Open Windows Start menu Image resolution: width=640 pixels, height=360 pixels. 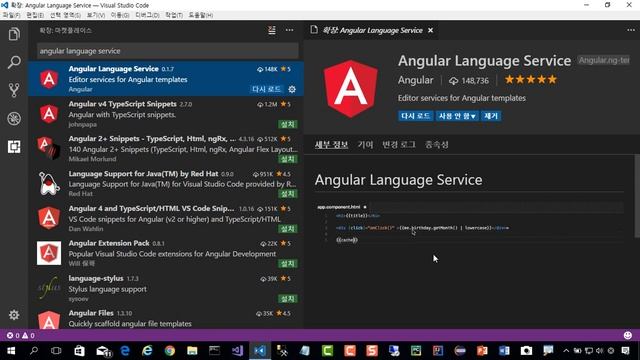click(11, 351)
